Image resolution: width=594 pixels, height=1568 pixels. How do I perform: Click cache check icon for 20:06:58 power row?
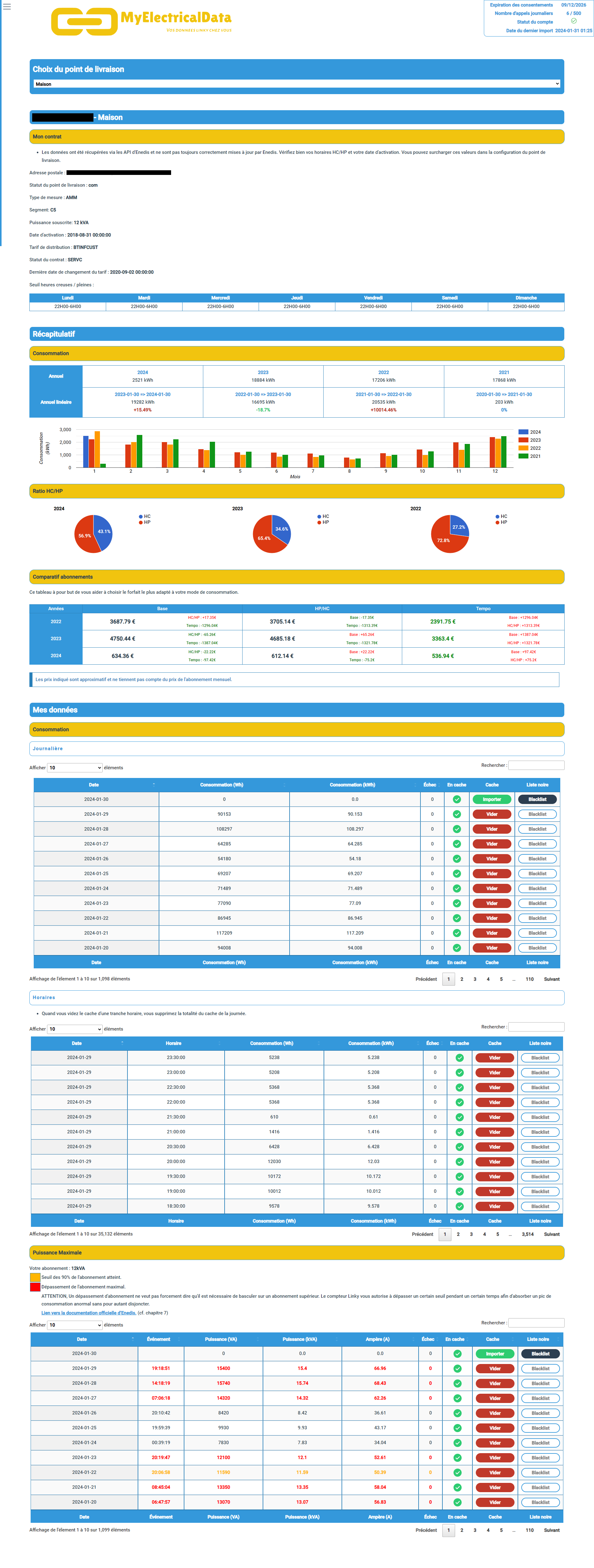[x=457, y=1472]
